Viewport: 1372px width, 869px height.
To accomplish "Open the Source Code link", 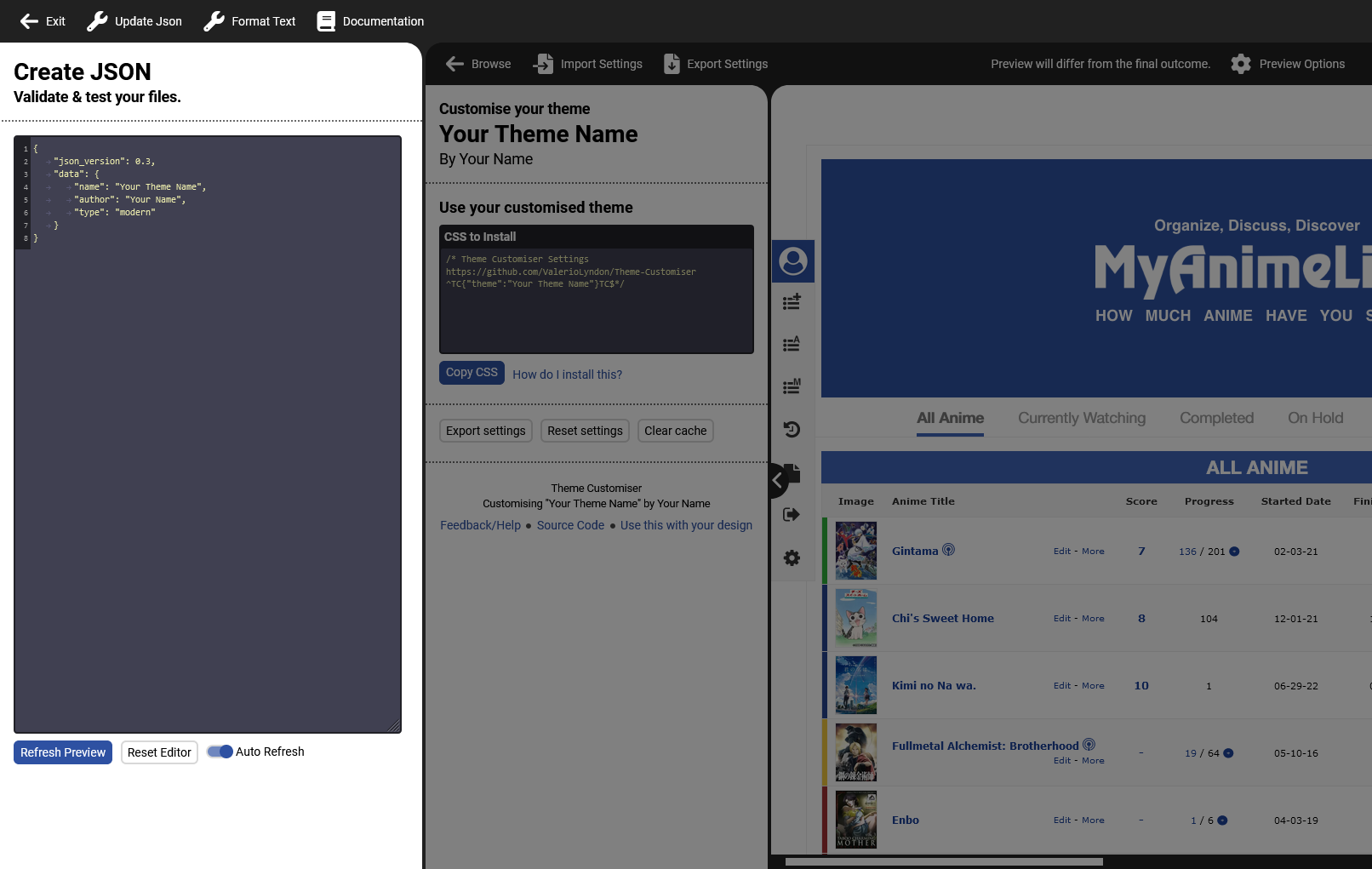I will pos(570,525).
